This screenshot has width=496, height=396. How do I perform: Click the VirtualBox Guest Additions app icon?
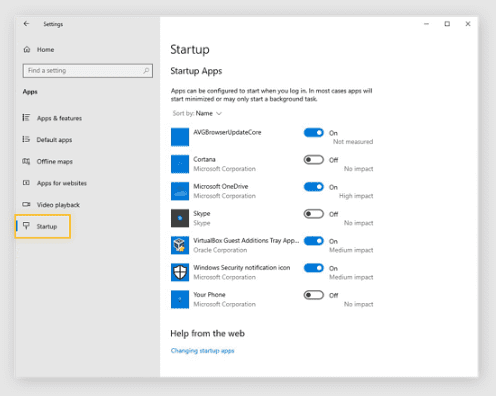(180, 245)
